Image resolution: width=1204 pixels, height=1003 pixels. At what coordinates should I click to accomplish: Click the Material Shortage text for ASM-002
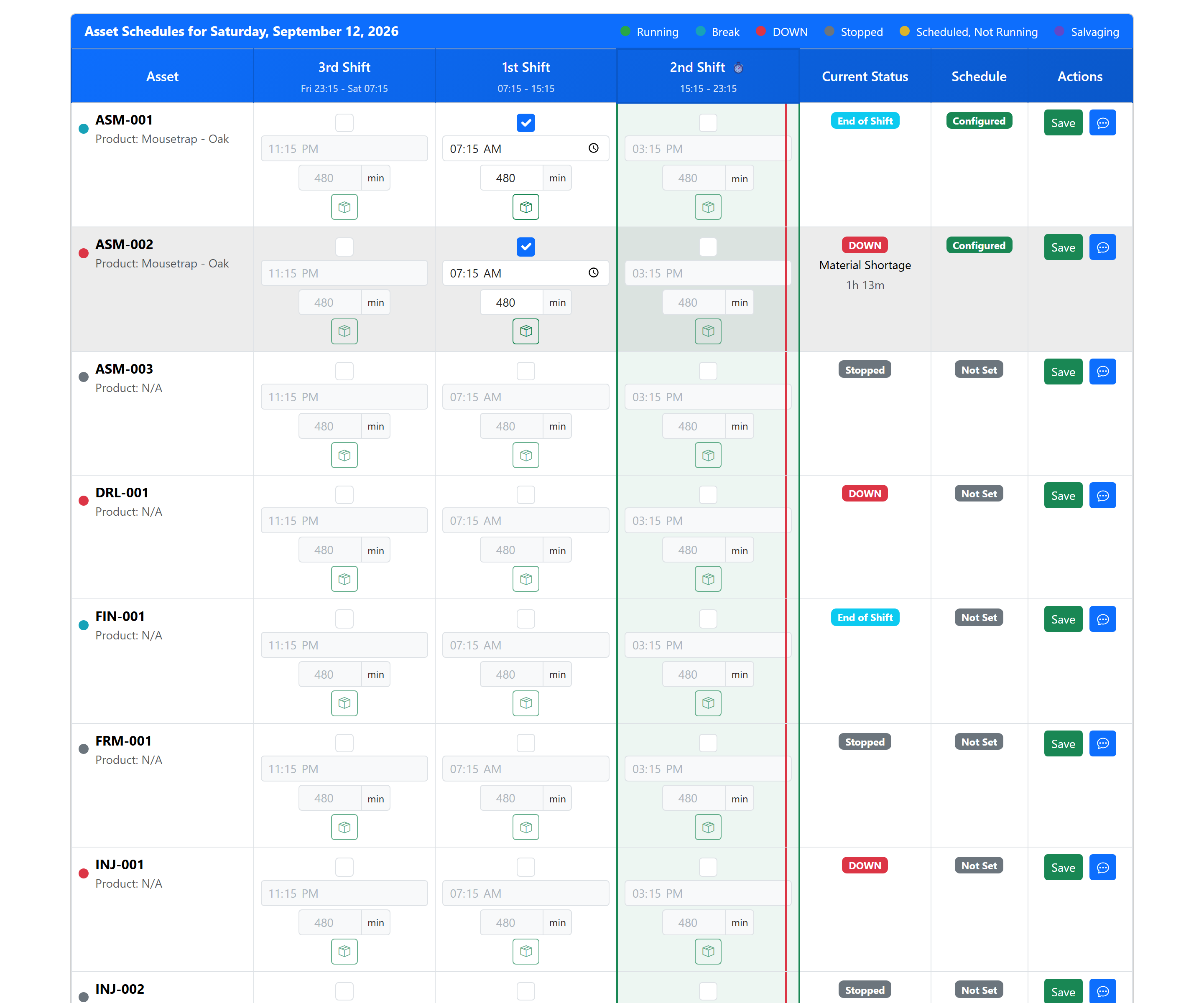[x=865, y=265]
